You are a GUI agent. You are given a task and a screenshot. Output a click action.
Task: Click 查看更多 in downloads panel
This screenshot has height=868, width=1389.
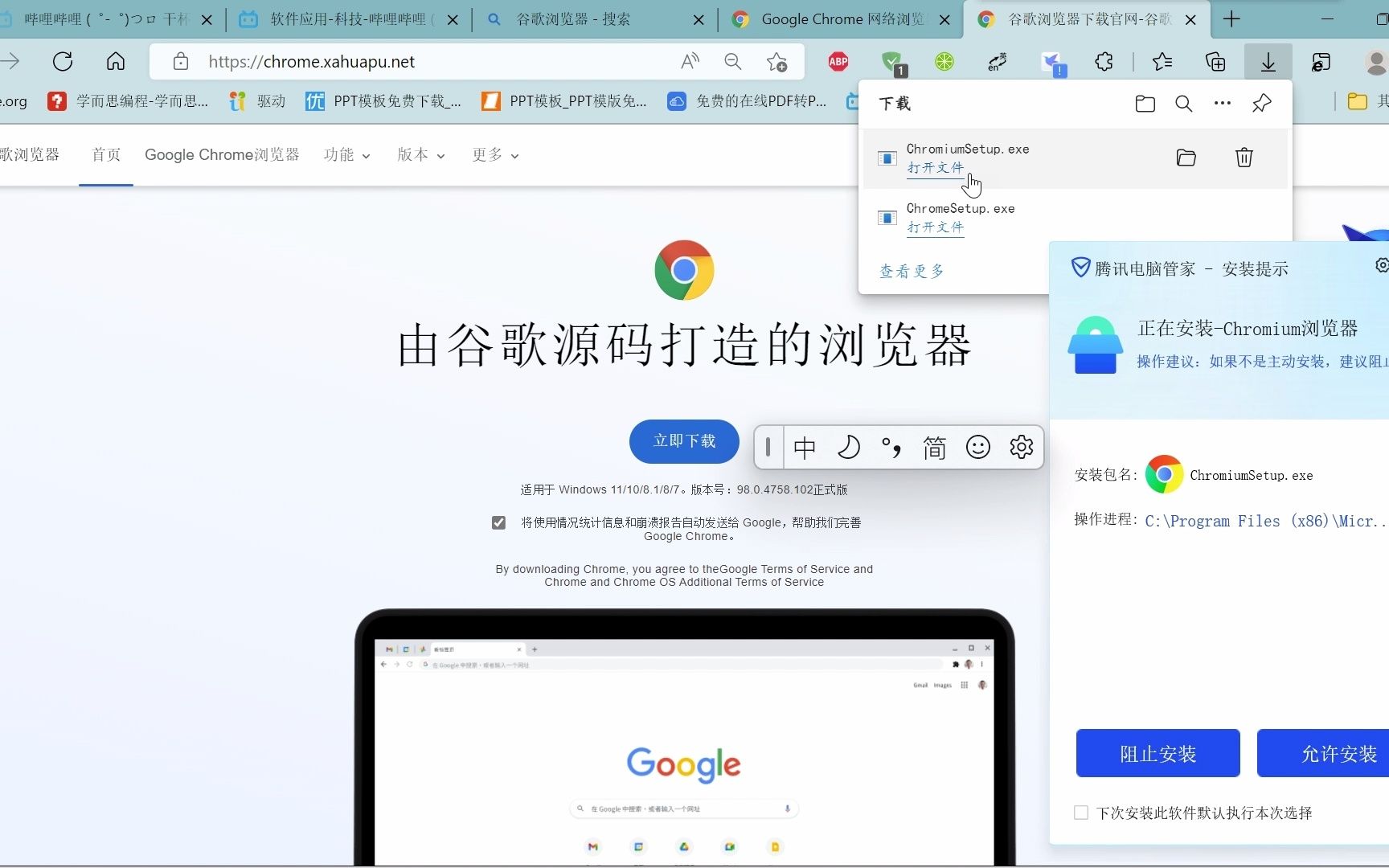[912, 272]
